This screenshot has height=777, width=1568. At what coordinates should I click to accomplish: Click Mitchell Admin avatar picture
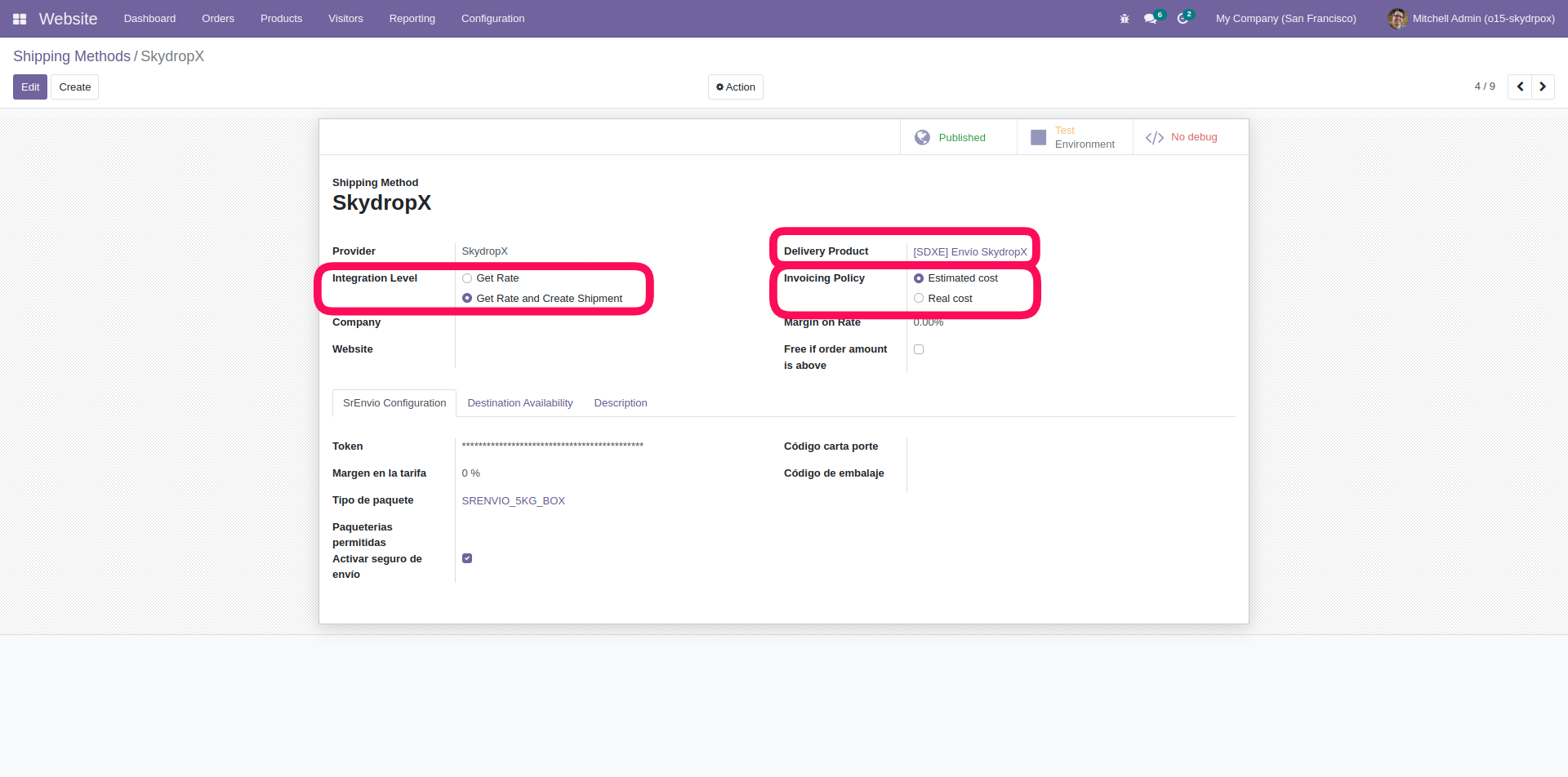point(1397,19)
